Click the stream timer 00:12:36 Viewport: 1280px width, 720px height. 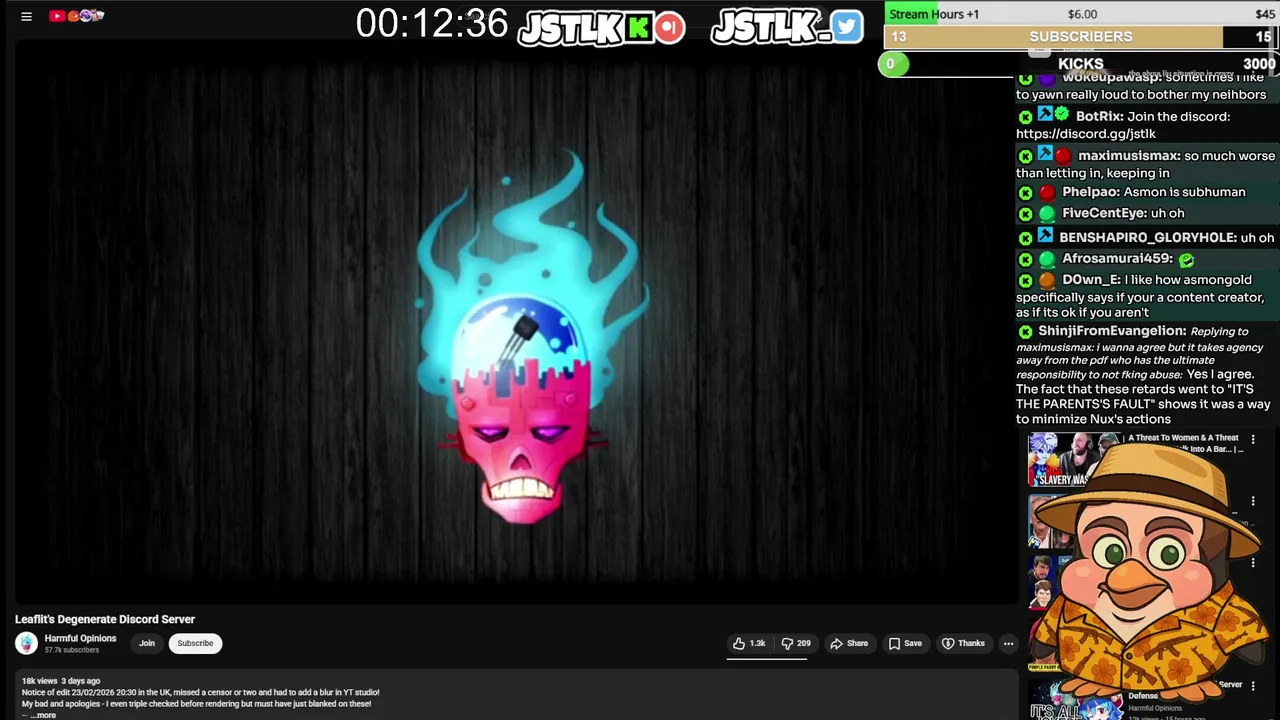432,24
